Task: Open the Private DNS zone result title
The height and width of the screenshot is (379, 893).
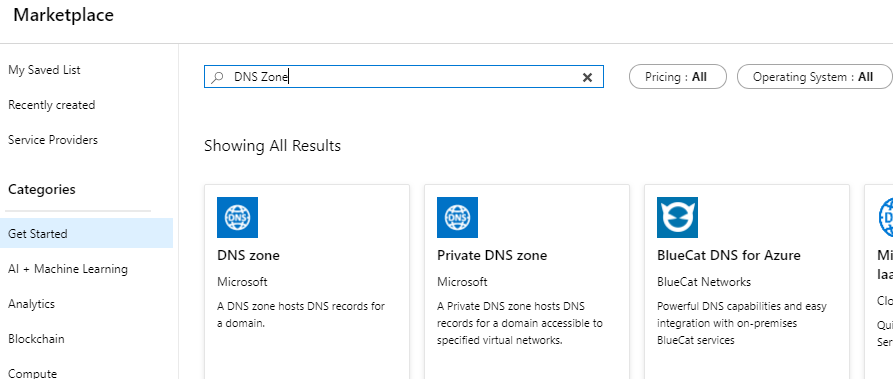Action: click(492, 255)
